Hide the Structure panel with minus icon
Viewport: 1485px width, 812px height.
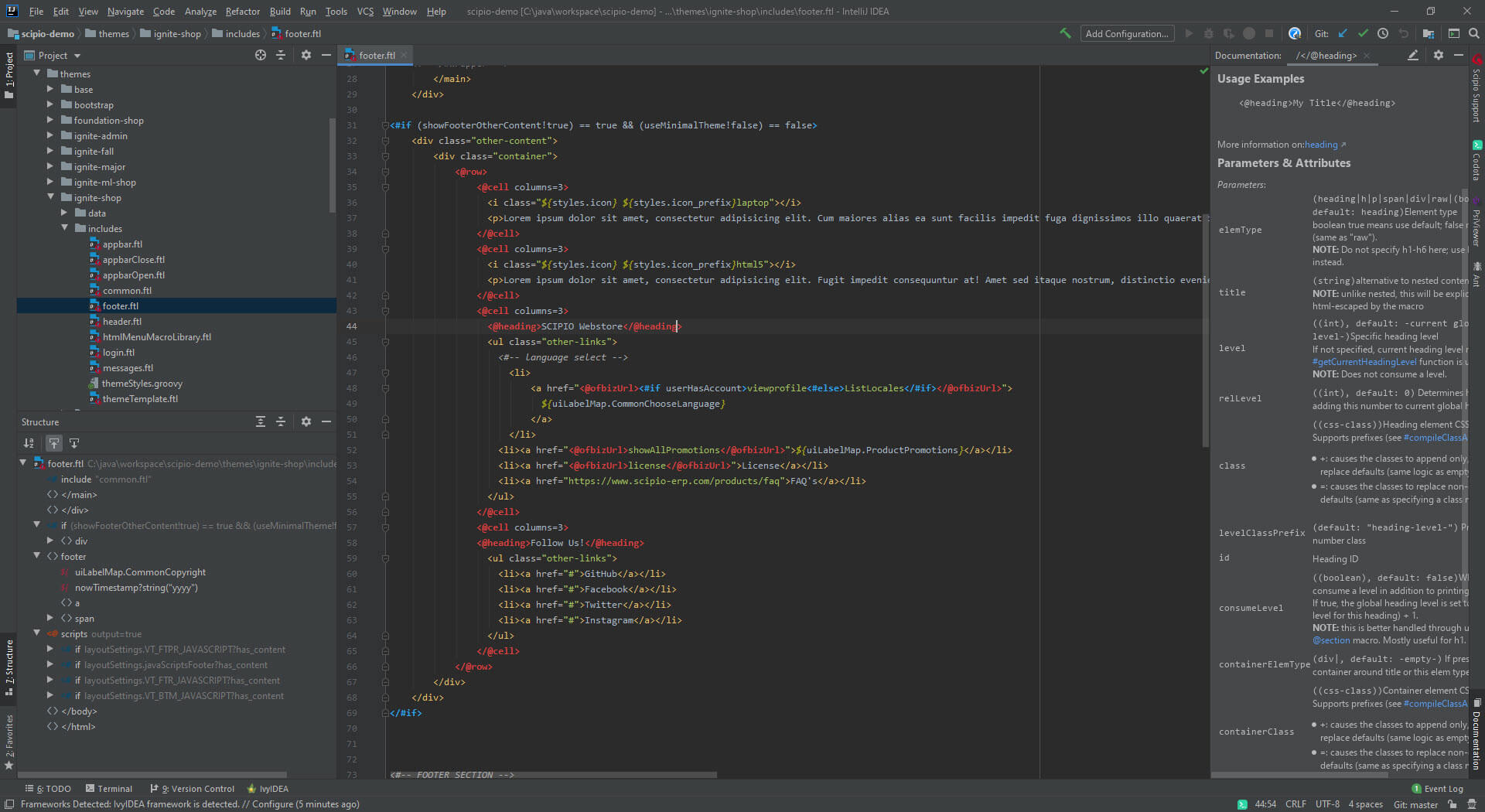point(326,421)
